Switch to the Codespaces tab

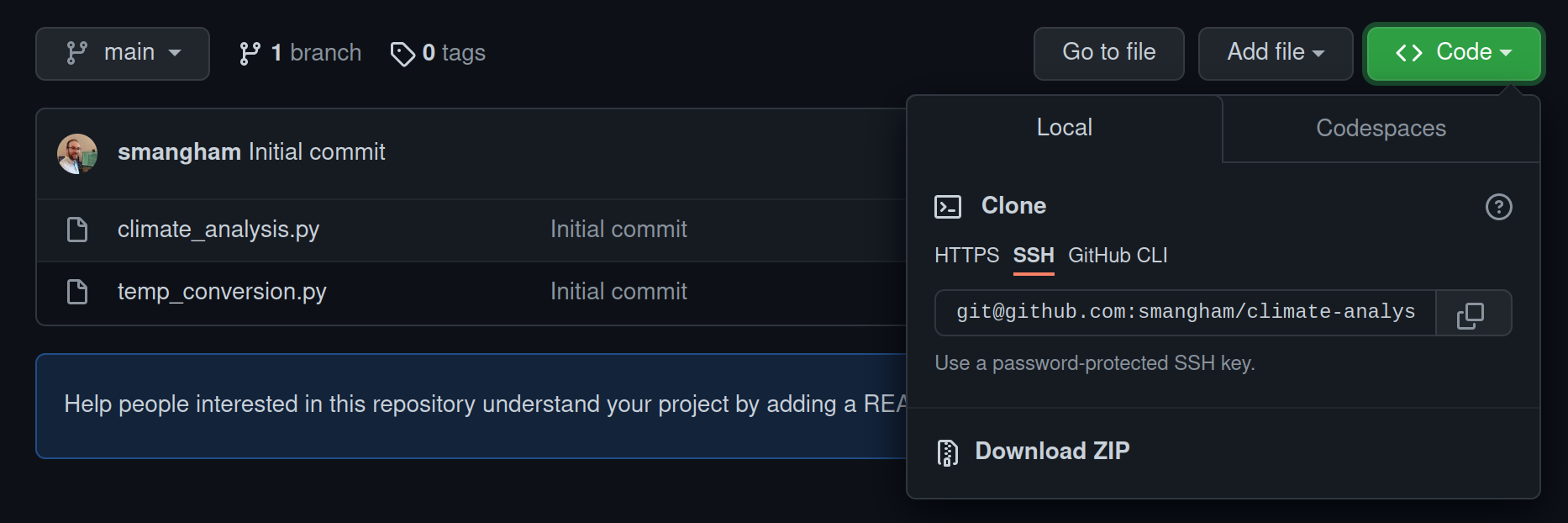click(1380, 128)
